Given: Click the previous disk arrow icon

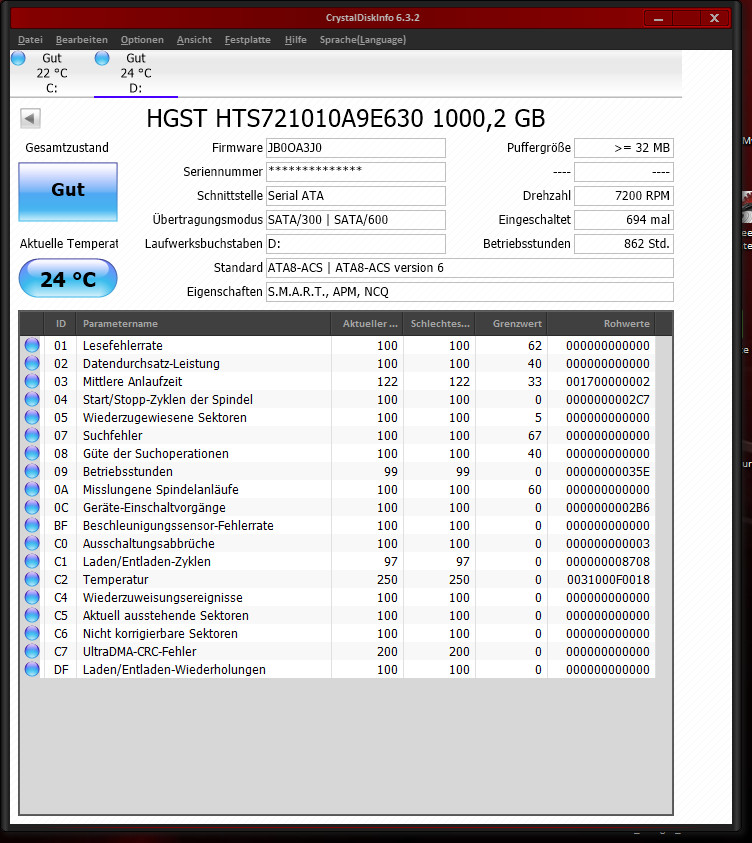Looking at the screenshot, I should click(x=30, y=118).
